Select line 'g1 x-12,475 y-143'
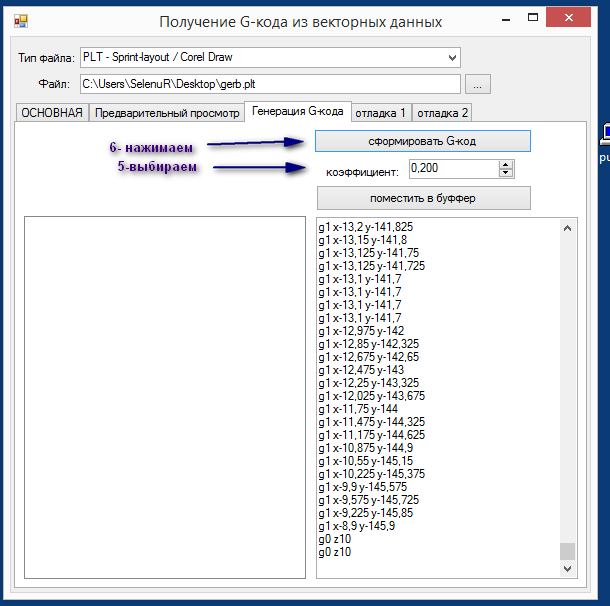610x606 pixels. point(361,370)
